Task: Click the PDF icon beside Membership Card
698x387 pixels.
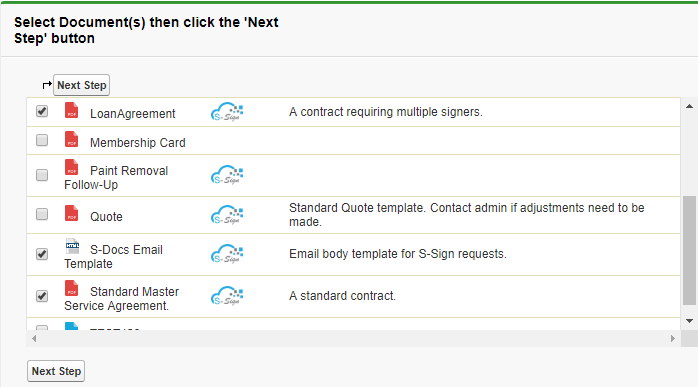Action: pos(71,139)
